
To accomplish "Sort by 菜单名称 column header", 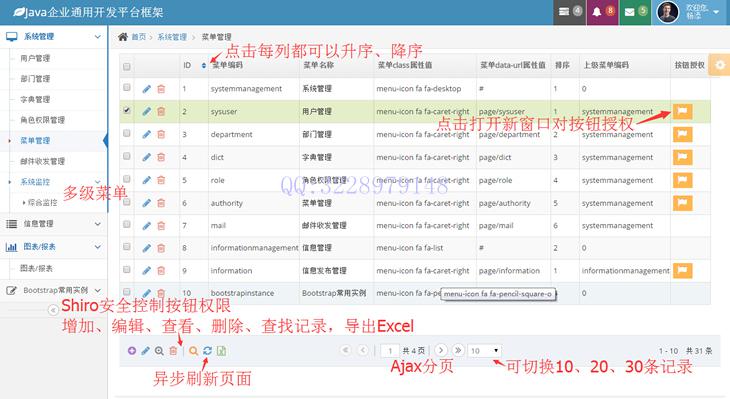I will (x=318, y=65).
